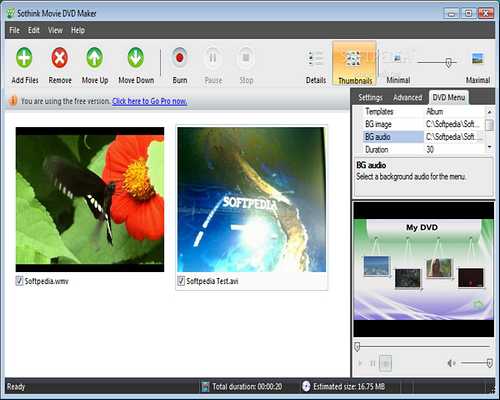The image size is (500, 400).
Task: Click the BG image file path value
Action: click(x=453, y=124)
